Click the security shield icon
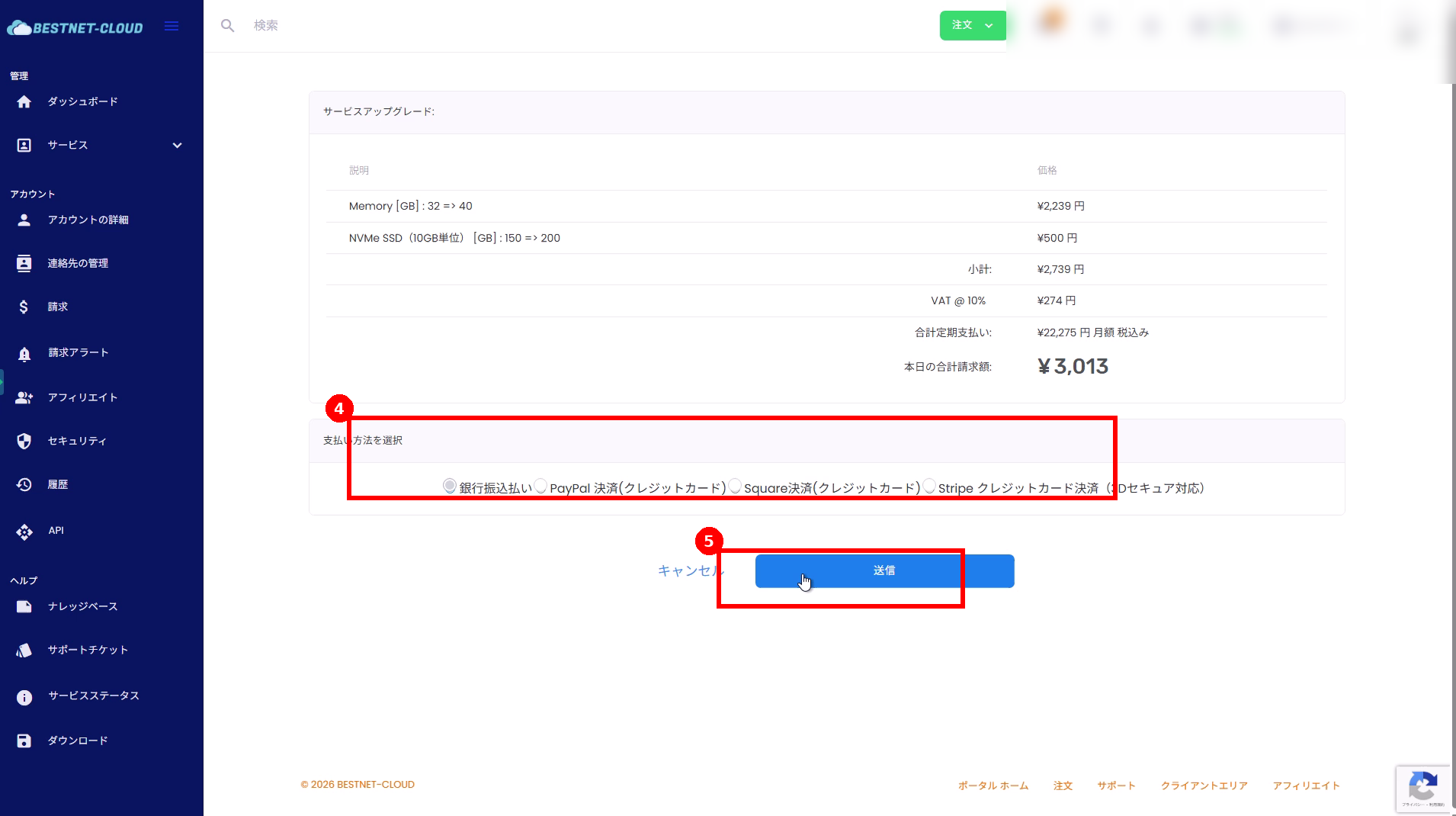Screen dimensions: 1456x816 pyautogui.click(x=24, y=441)
